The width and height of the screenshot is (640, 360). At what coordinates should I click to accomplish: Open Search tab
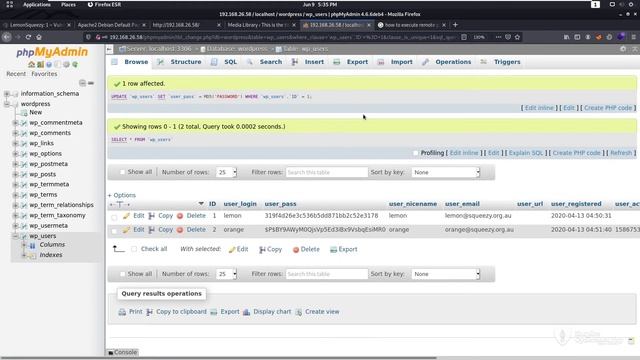click(265, 62)
